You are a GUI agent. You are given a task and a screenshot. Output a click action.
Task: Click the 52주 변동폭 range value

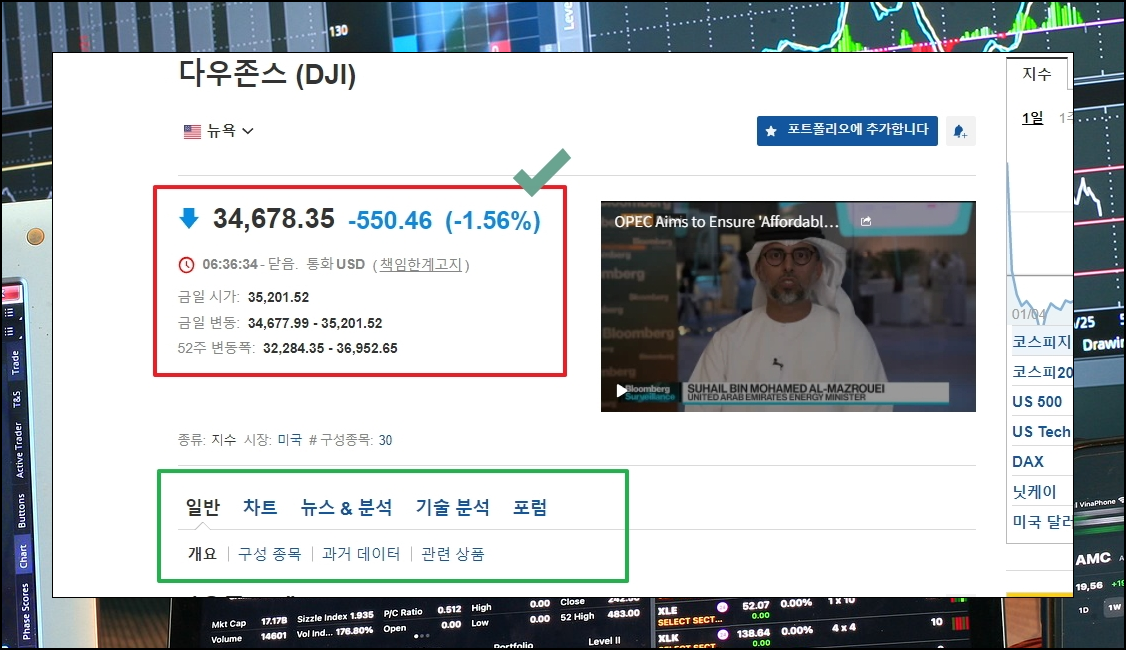(330, 348)
